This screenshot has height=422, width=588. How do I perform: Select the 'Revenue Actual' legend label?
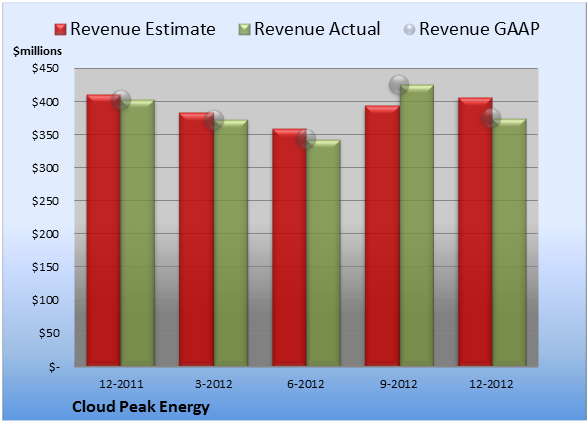pyautogui.click(x=317, y=29)
